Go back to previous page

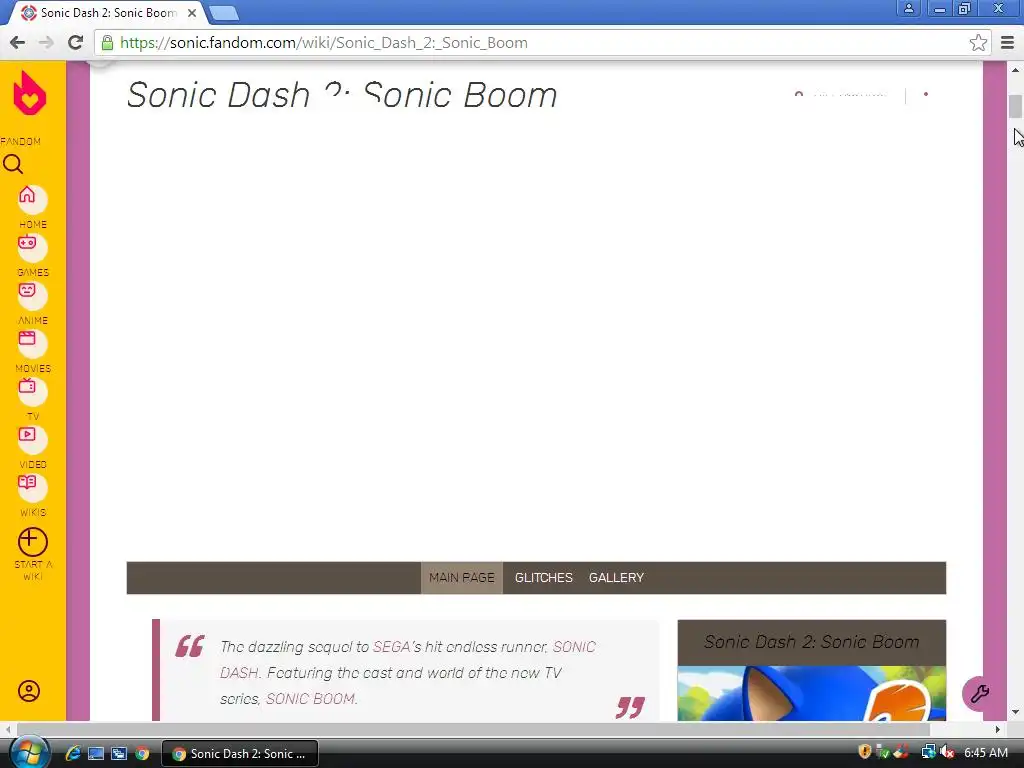point(18,43)
